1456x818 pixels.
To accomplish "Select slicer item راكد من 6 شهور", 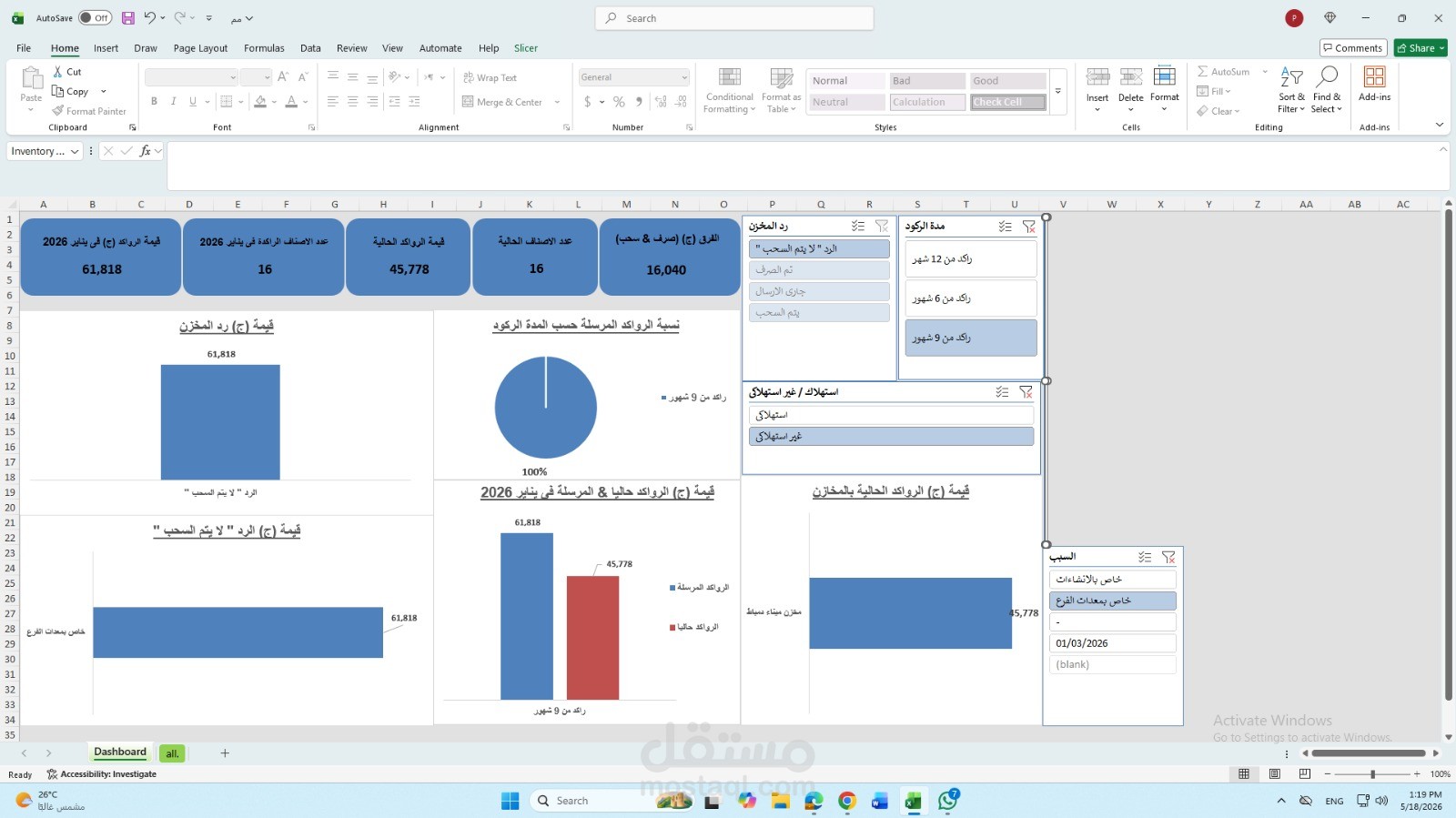I will click(971, 298).
